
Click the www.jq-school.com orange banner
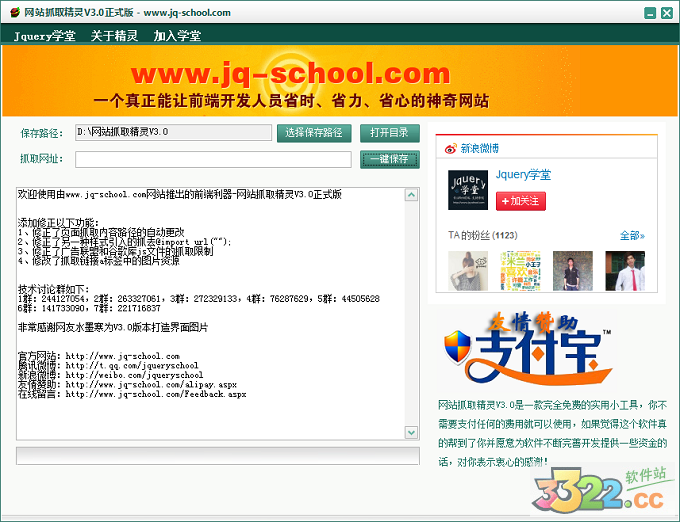pos(340,81)
